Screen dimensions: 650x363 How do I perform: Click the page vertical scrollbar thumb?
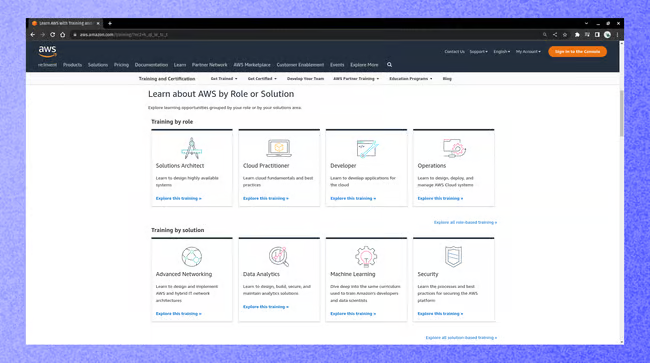click(x=621, y=113)
